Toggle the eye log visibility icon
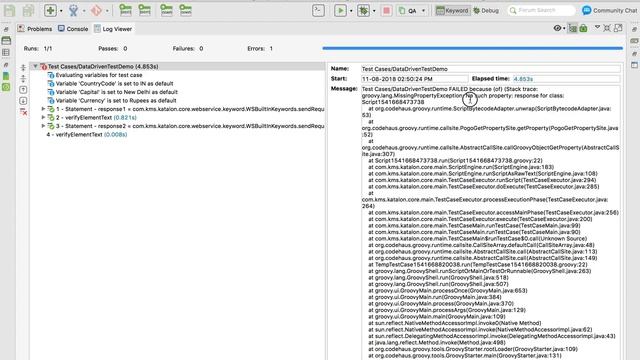The width and height of the screenshot is (640, 360). point(557,28)
